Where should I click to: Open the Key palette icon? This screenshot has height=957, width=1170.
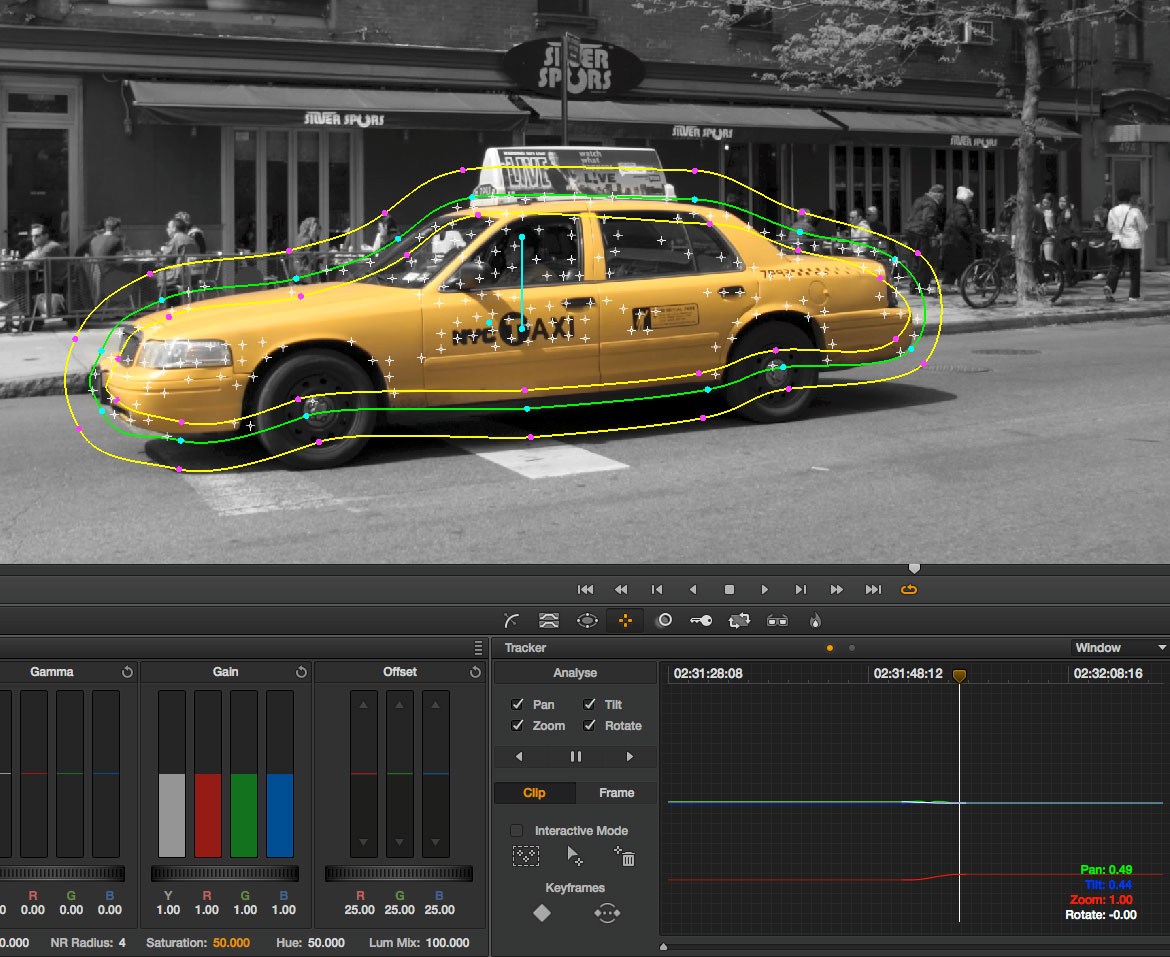coord(701,620)
